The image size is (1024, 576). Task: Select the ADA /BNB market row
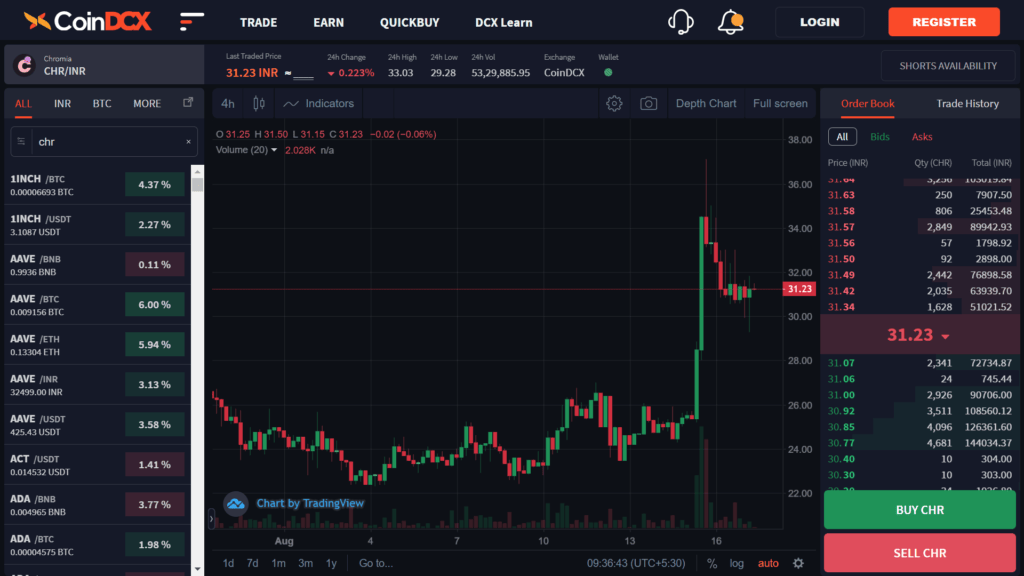[x=97, y=505]
